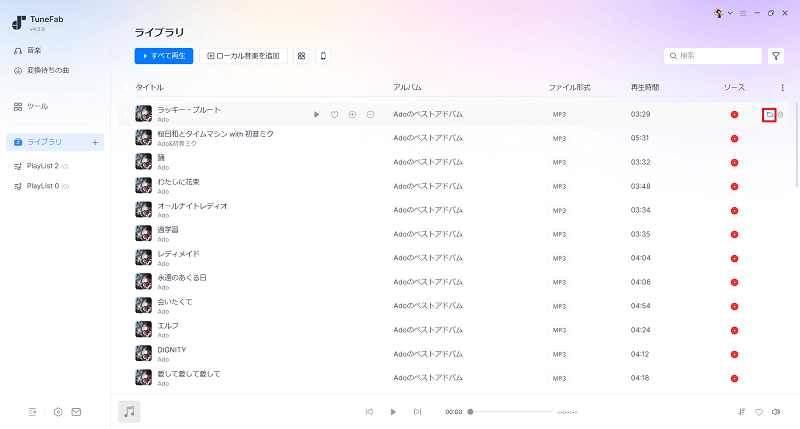Open the hamburger menu in title bar

pos(743,13)
